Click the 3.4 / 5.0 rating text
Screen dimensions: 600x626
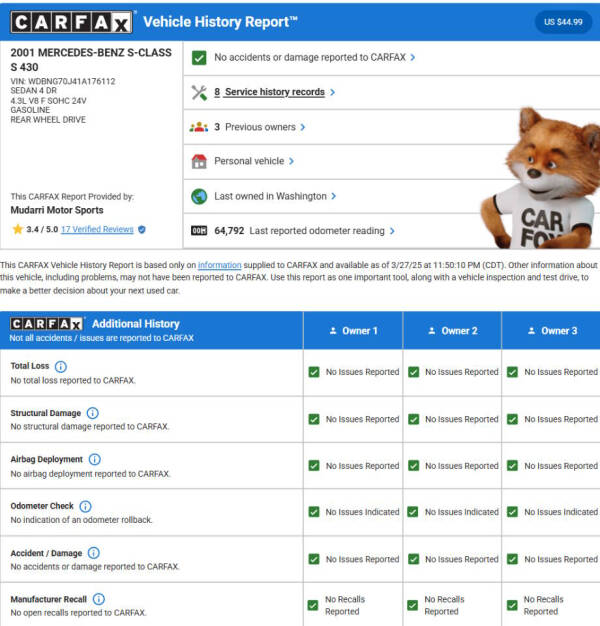(x=42, y=230)
